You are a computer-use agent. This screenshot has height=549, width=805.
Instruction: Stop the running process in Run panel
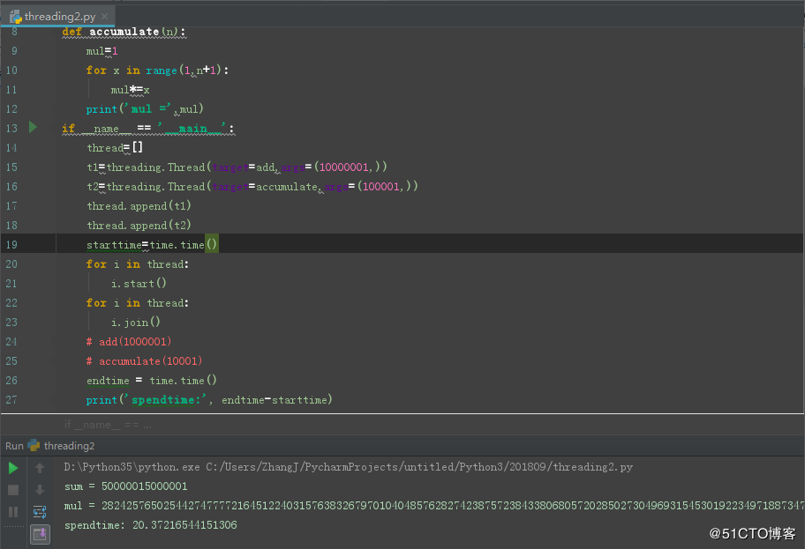(13, 490)
